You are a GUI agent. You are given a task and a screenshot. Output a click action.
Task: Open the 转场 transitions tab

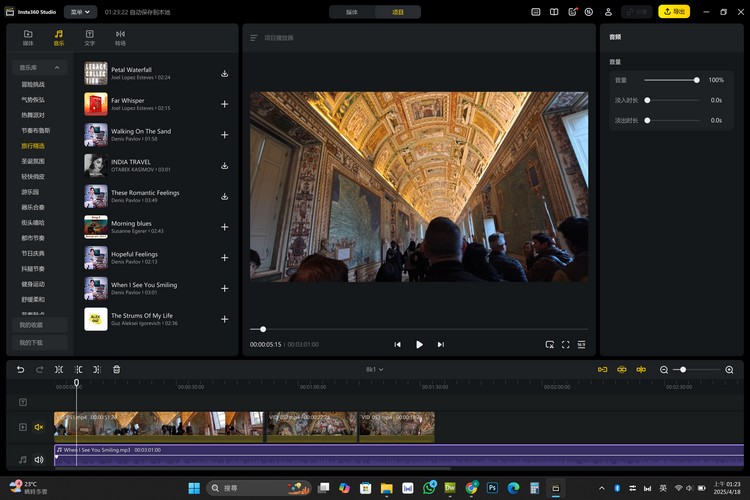coord(120,37)
